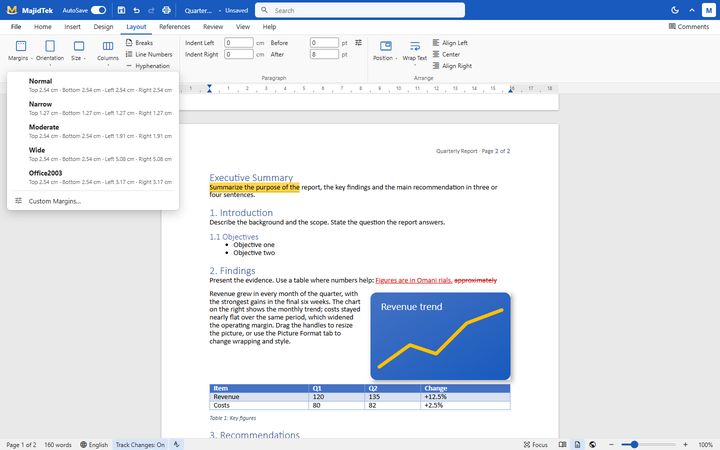The height and width of the screenshot is (450, 720).
Task: Click Line Numbers in the ribbon
Action: click(149, 54)
